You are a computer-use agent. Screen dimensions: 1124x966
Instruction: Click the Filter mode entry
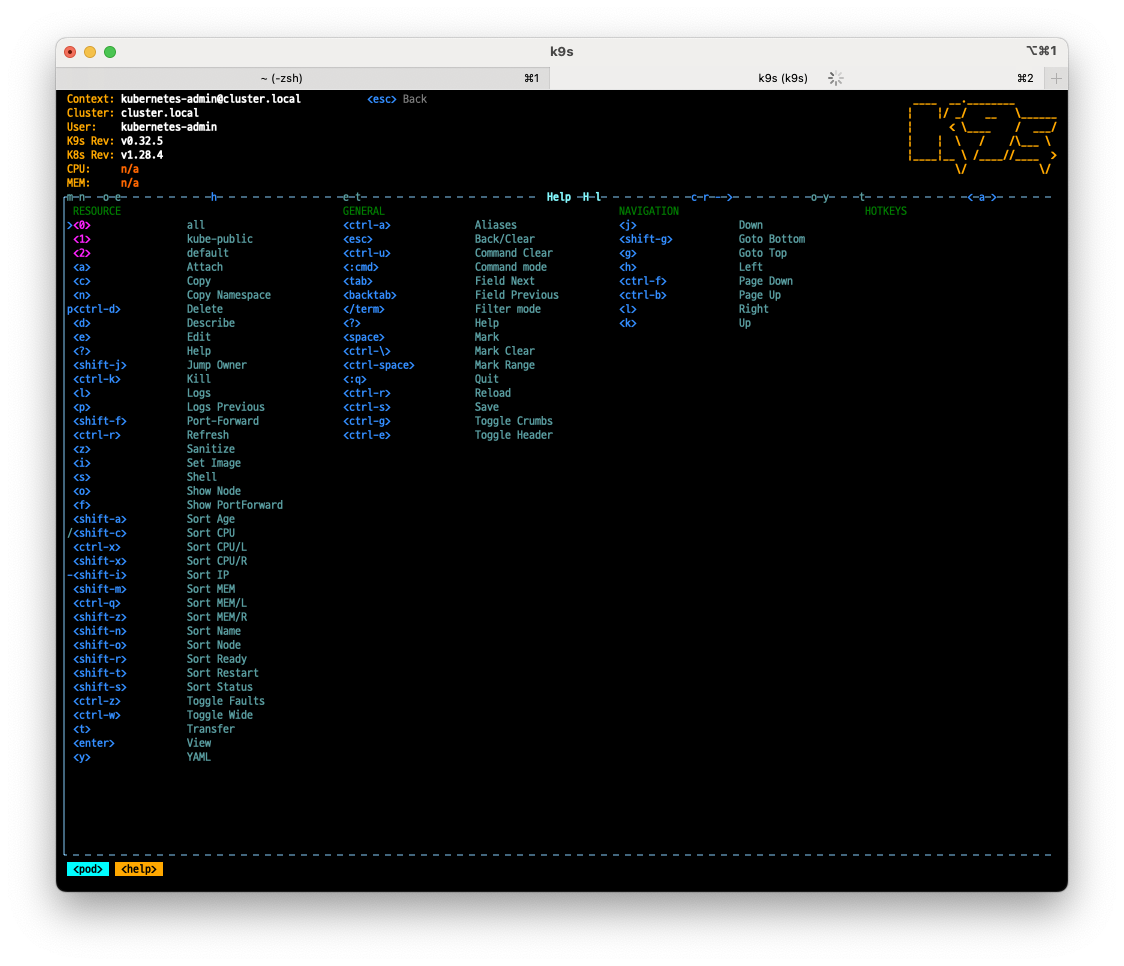coord(508,309)
